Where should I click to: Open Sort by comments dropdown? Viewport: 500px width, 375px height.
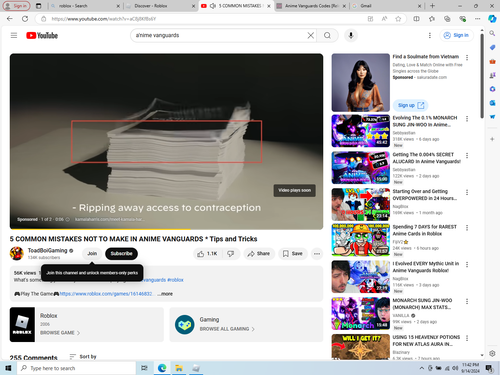[x=83, y=357]
